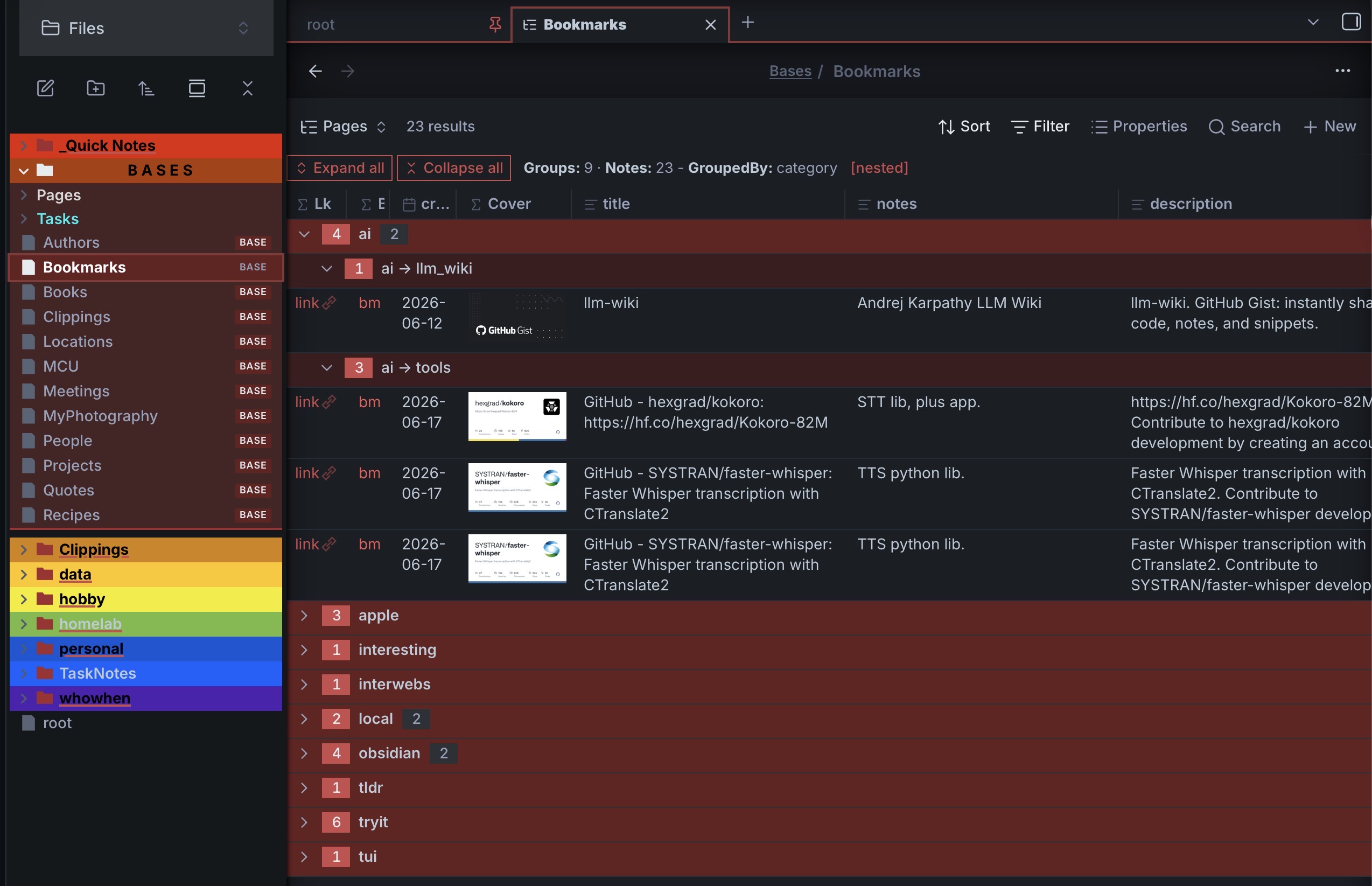Viewport: 1372px width, 886px height.
Task: Click Expand all groups button
Action: pyautogui.click(x=340, y=168)
